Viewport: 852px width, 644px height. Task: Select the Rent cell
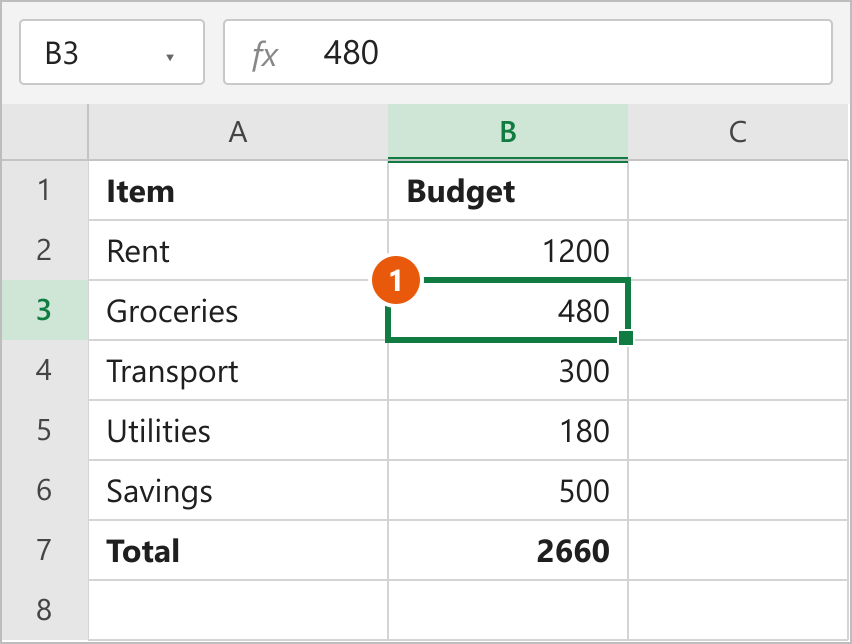click(x=238, y=251)
